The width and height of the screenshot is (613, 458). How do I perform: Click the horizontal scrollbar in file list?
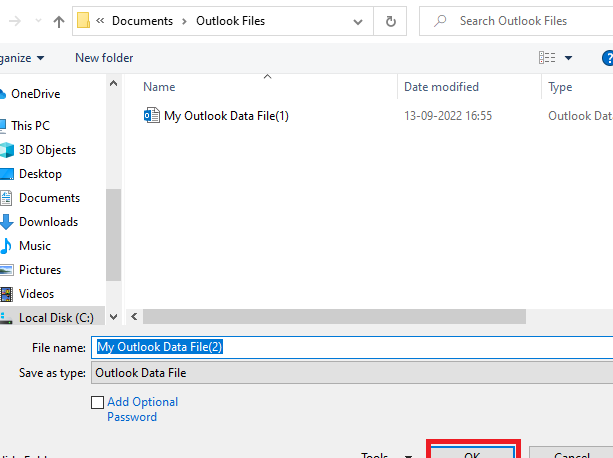tap(334, 316)
